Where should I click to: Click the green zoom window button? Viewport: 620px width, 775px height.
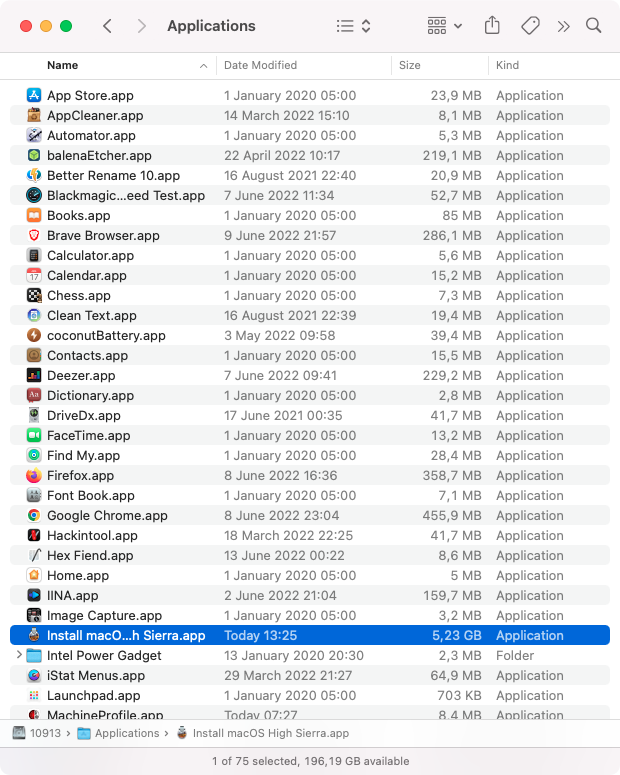66,26
